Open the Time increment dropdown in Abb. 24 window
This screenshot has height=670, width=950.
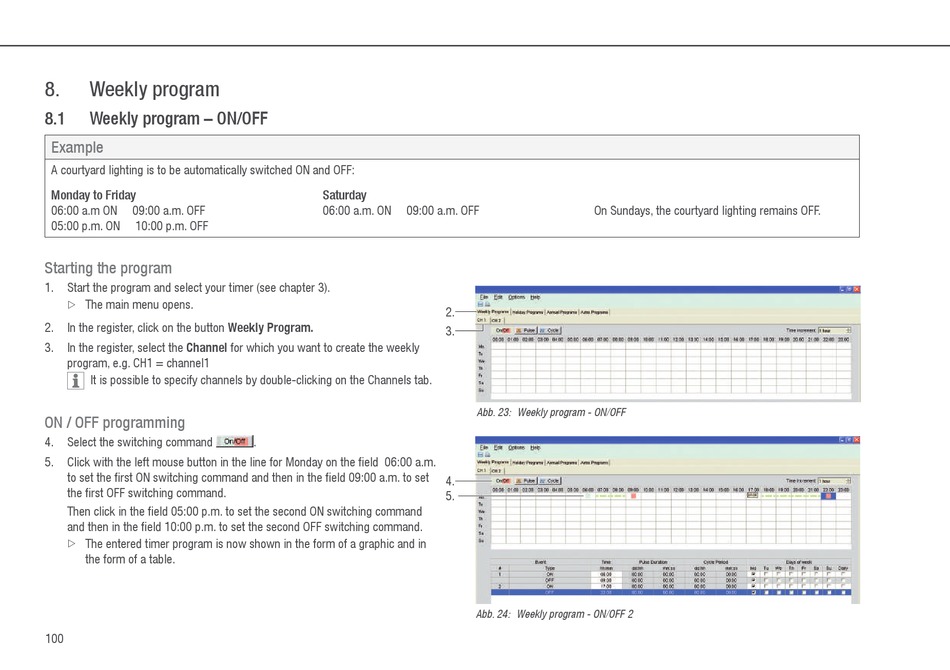pyautogui.click(x=834, y=481)
